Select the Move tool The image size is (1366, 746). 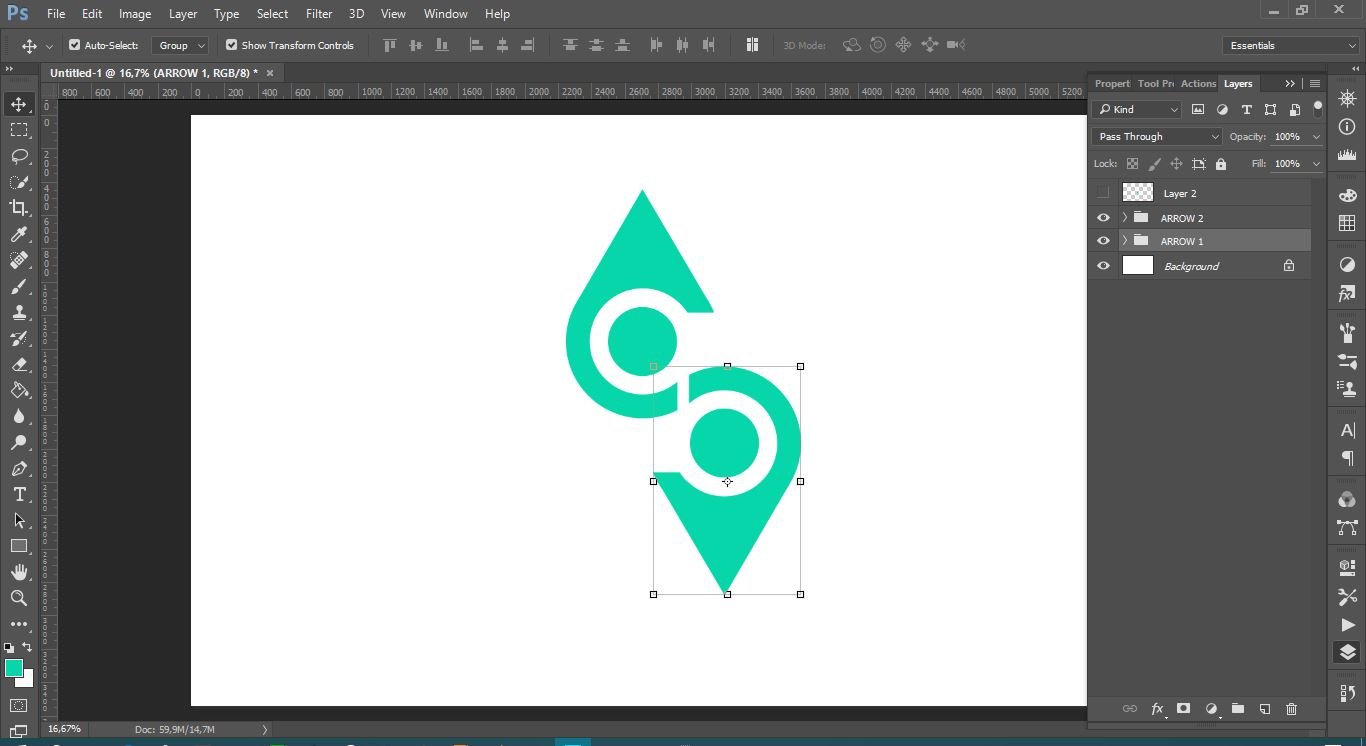point(19,104)
